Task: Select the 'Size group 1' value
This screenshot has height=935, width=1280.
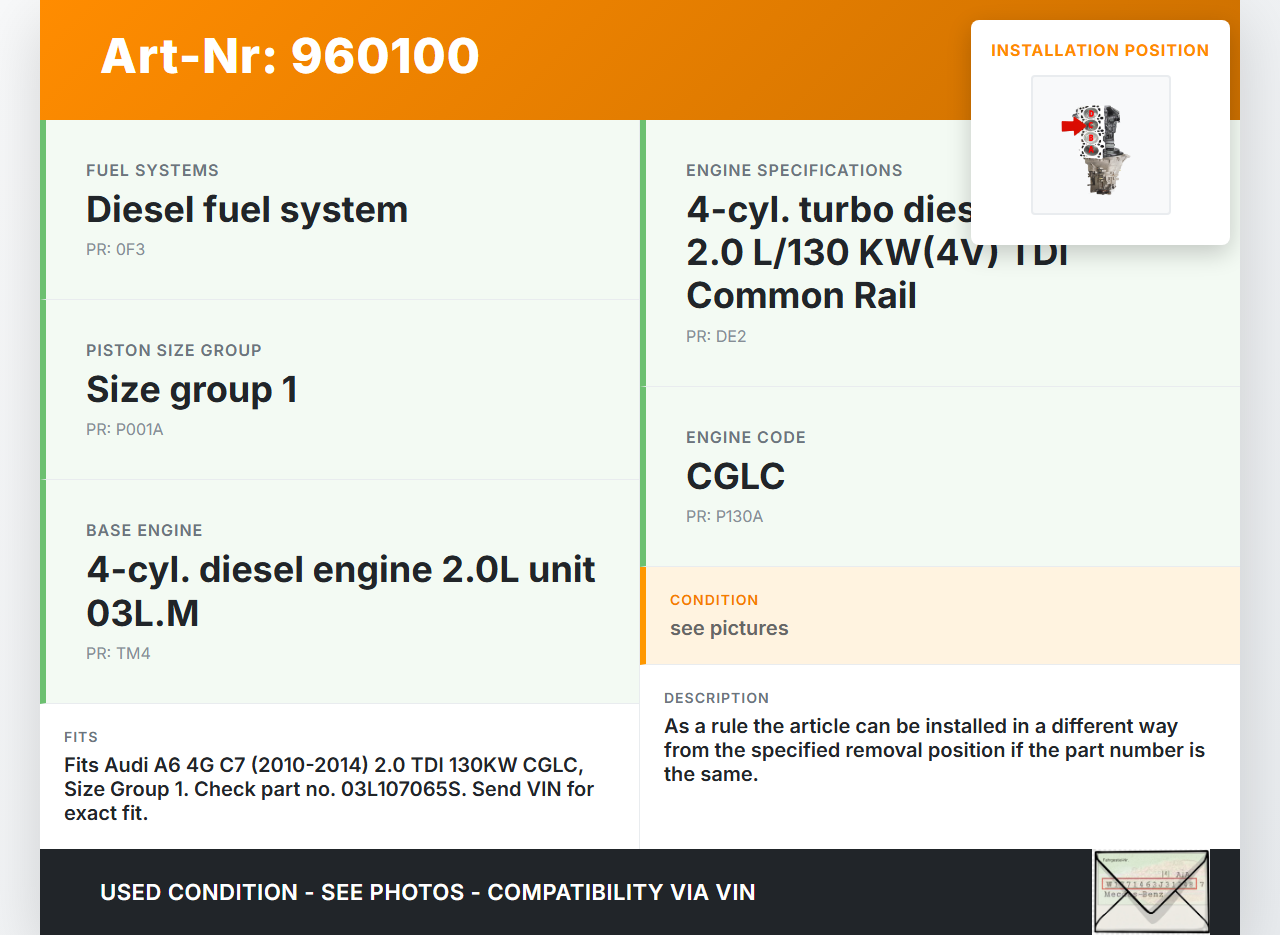Action: point(192,389)
